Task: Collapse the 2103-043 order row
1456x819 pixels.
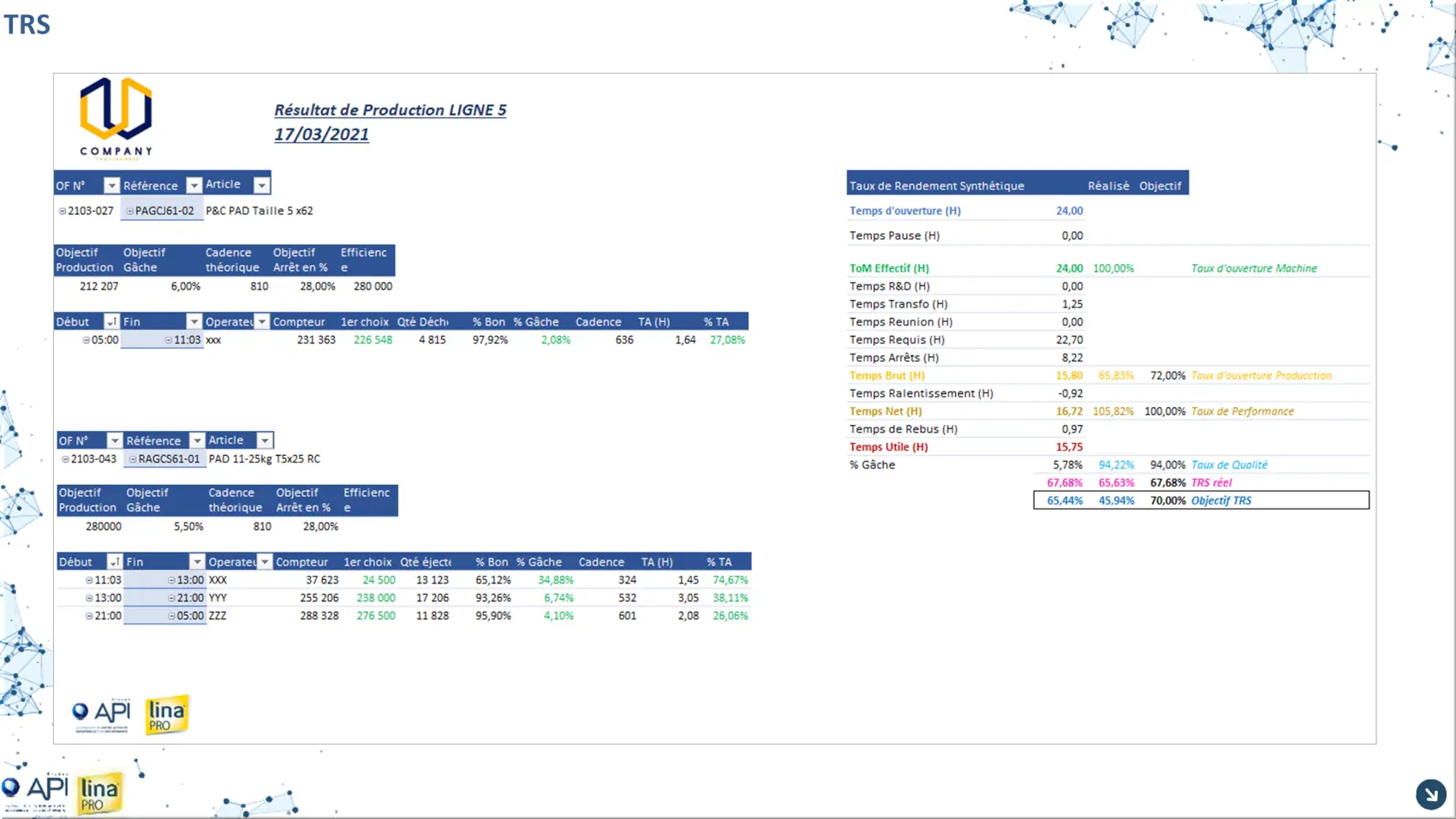Action: [x=65, y=459]
